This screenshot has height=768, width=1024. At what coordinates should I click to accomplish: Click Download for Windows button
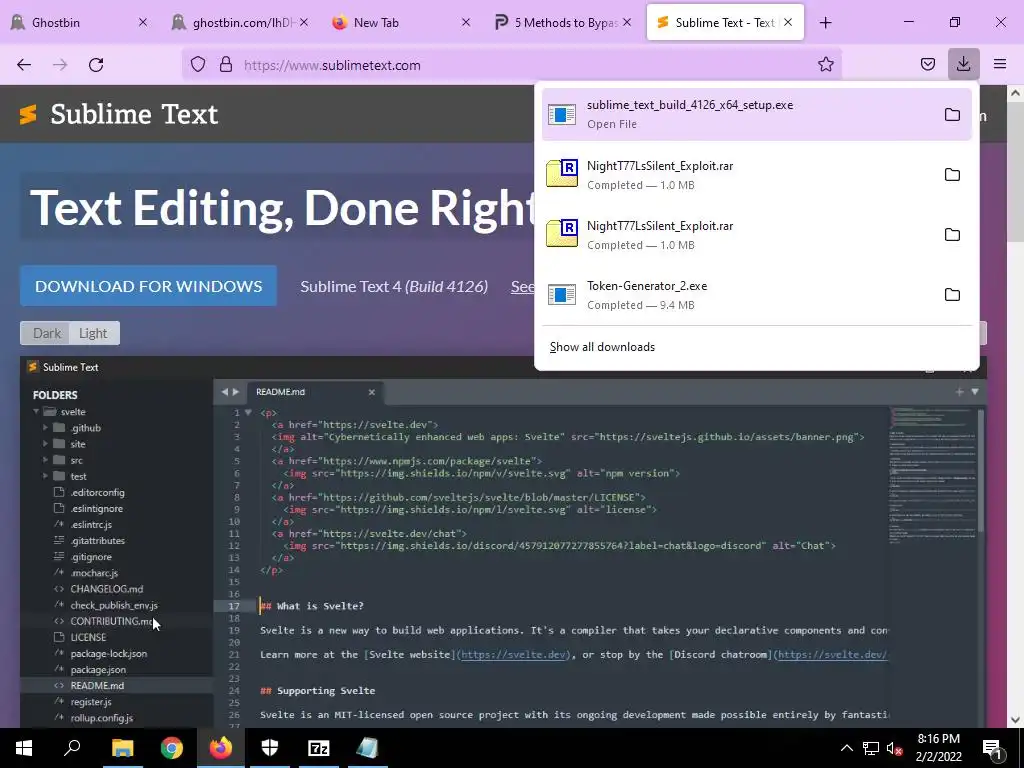[x=148, y=286]
